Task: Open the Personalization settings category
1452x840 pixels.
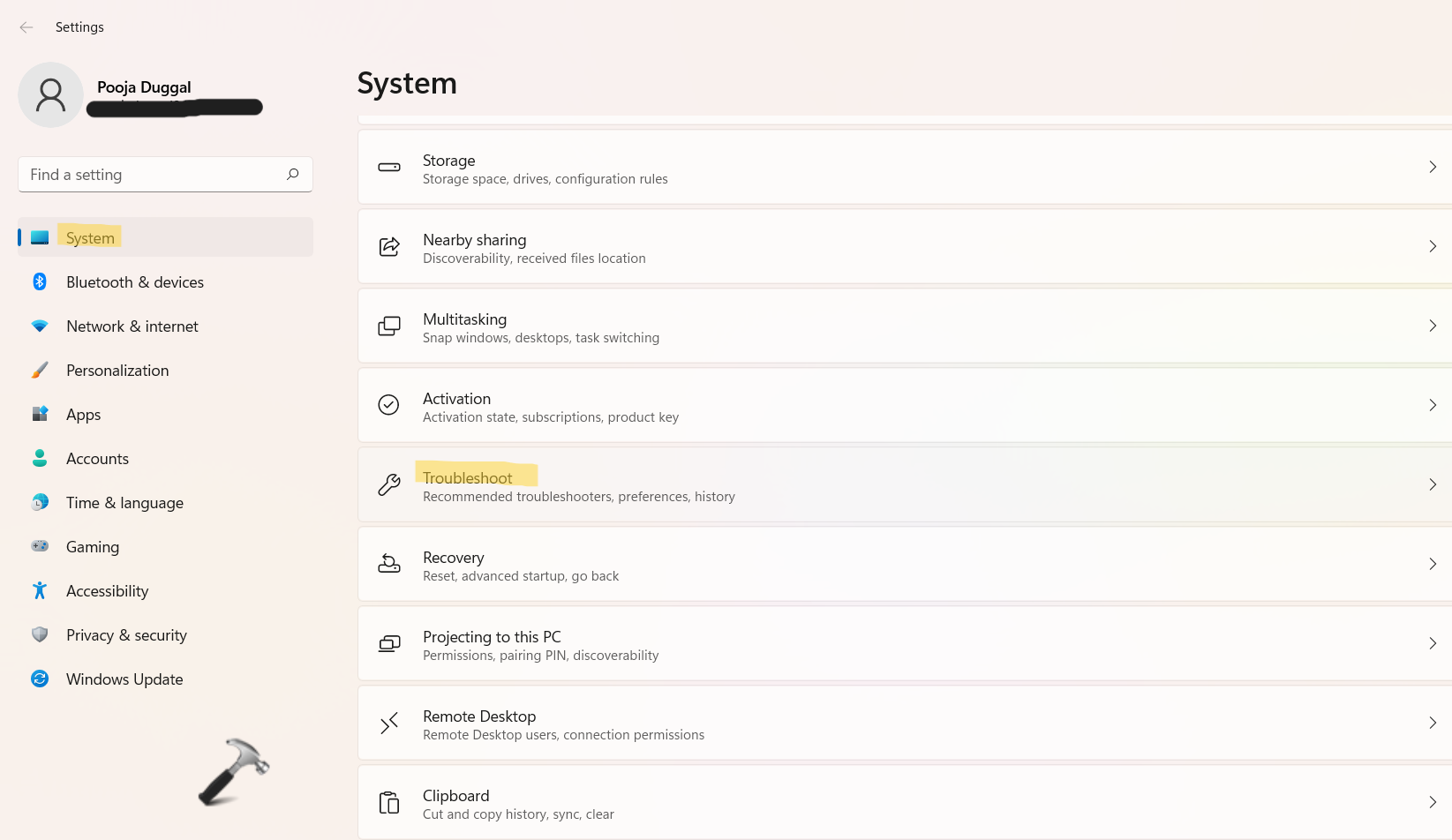Action: 117,371
